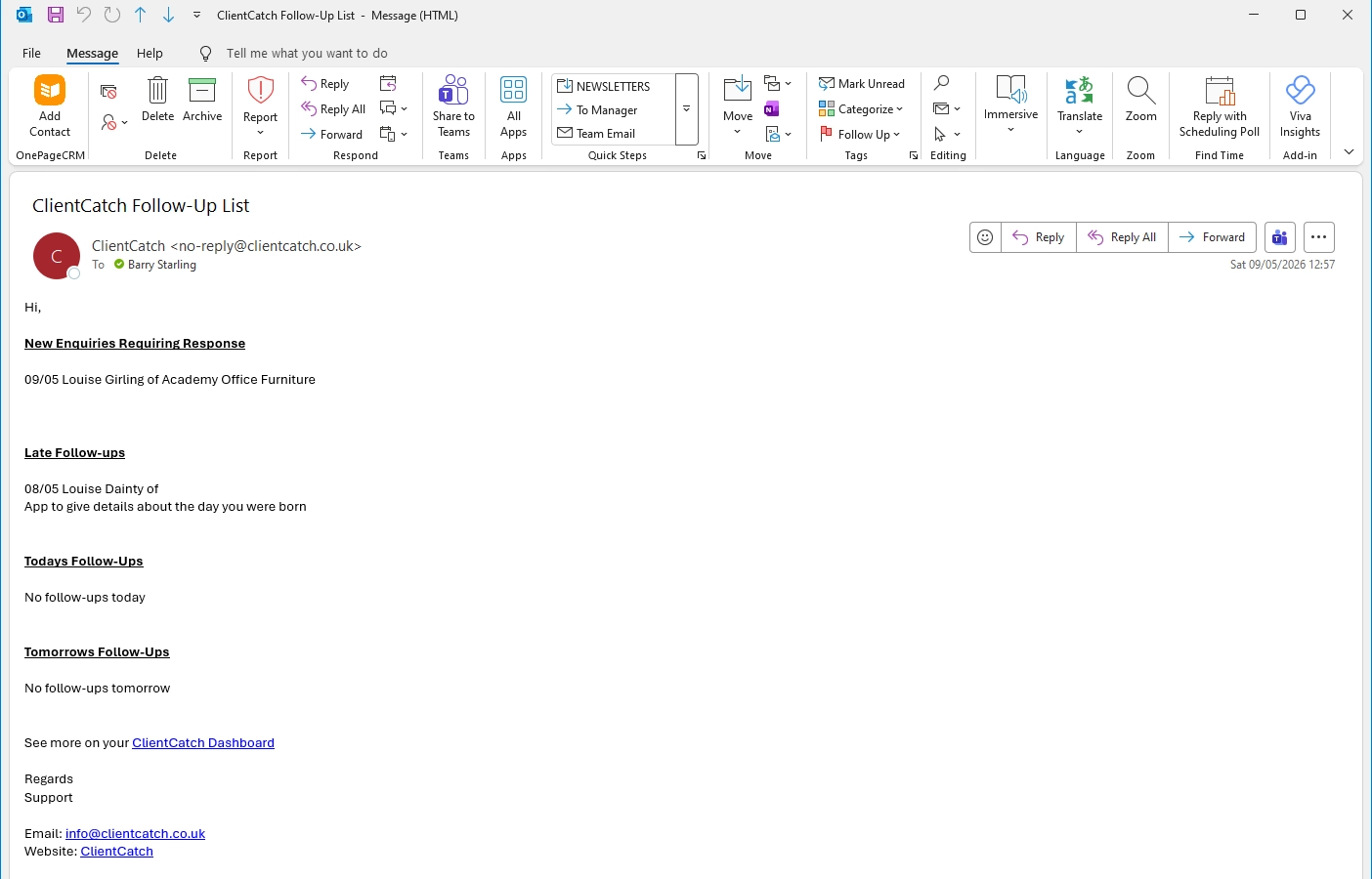Click Forward in the message header
This screenshot has width=1372, height=879.
[1212, 237]
